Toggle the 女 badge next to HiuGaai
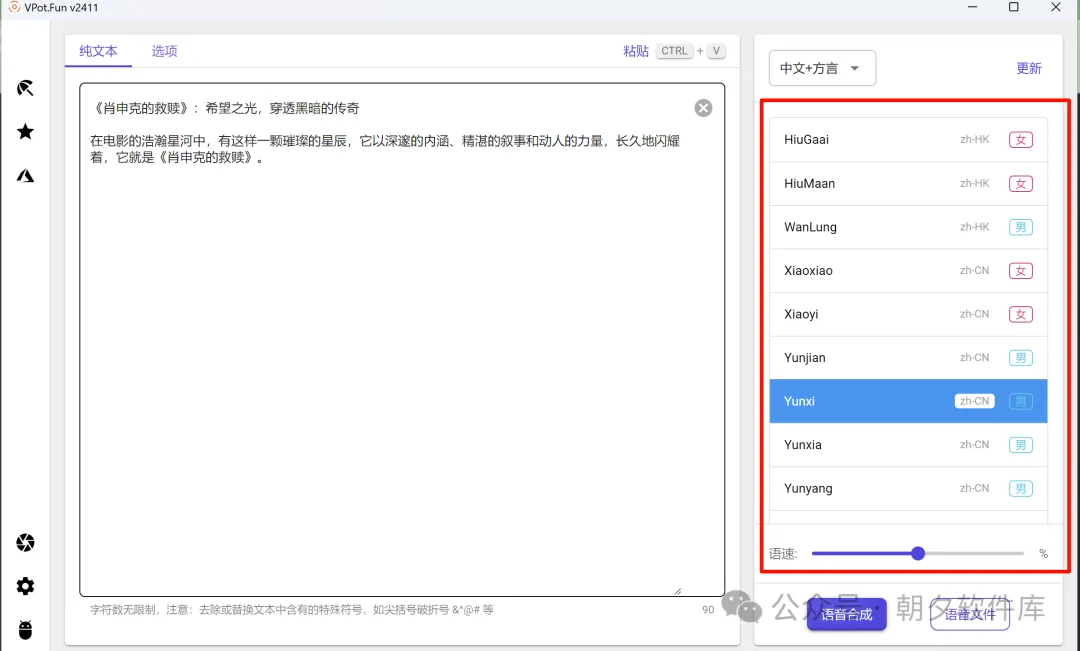 pos(1020,139)
